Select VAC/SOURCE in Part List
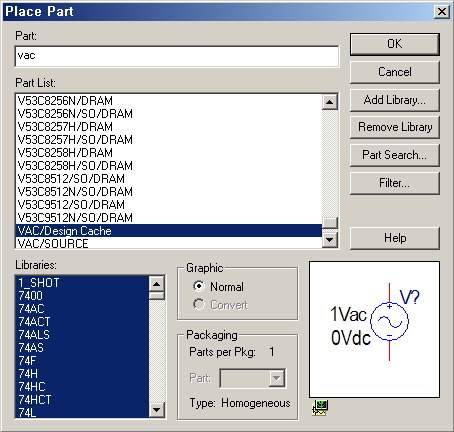Screen dimensions: 454x432 [169, 243]
